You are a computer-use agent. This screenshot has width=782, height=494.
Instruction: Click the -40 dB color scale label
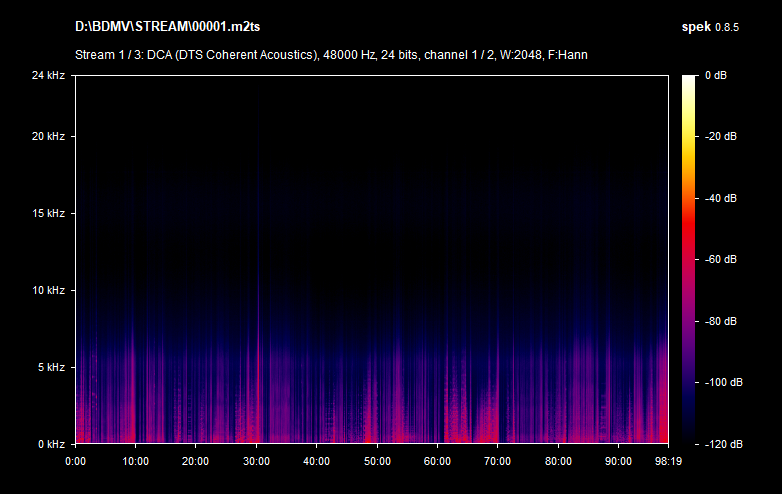[719, 198]
